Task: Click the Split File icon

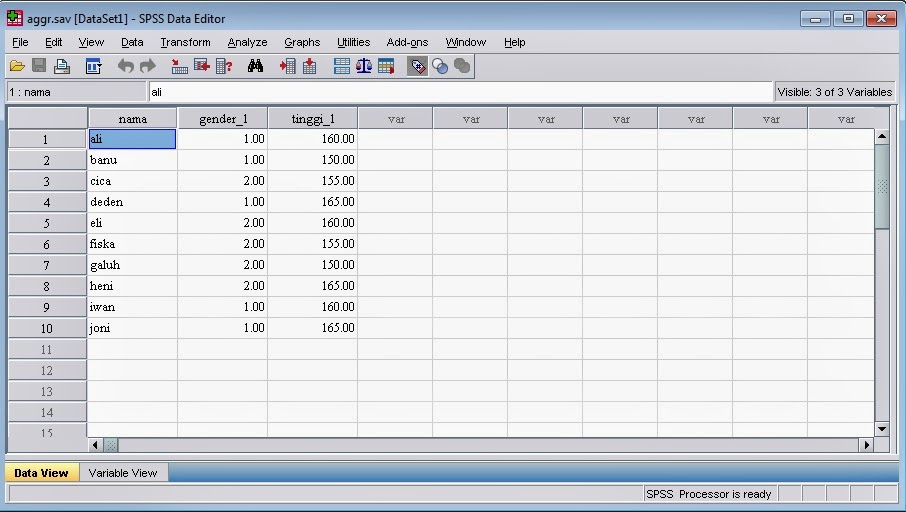Action: coord(341,66)
